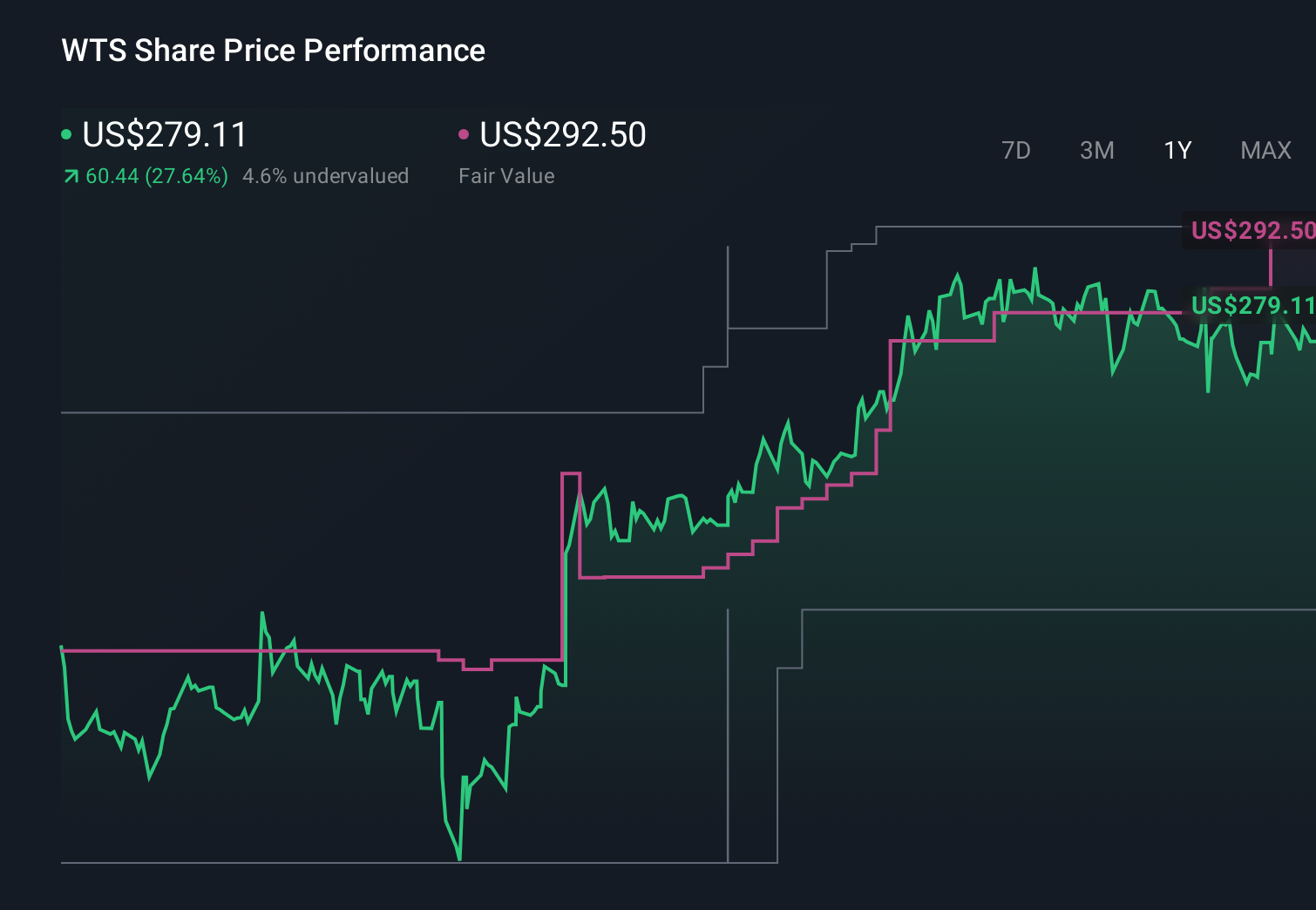The image size is (1316, 910).
Task: Click the tall gray vertical line mid-chart
Action: tap(728, 288)
